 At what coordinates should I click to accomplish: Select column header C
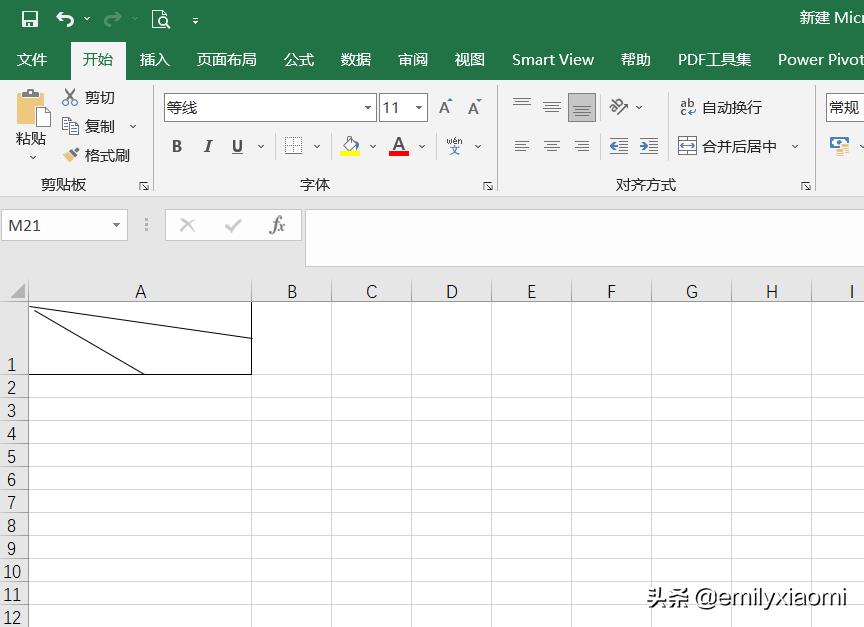coord(371,291)
